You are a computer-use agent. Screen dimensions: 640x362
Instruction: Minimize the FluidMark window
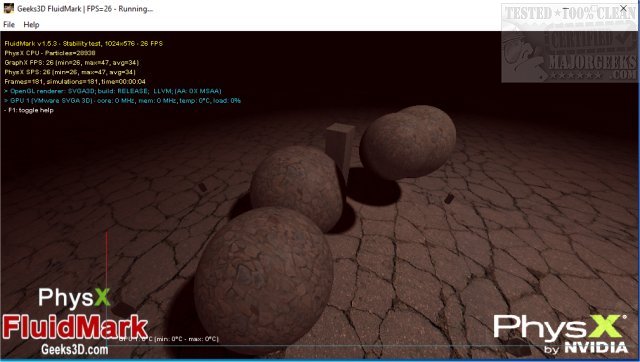tap(566, 8)
